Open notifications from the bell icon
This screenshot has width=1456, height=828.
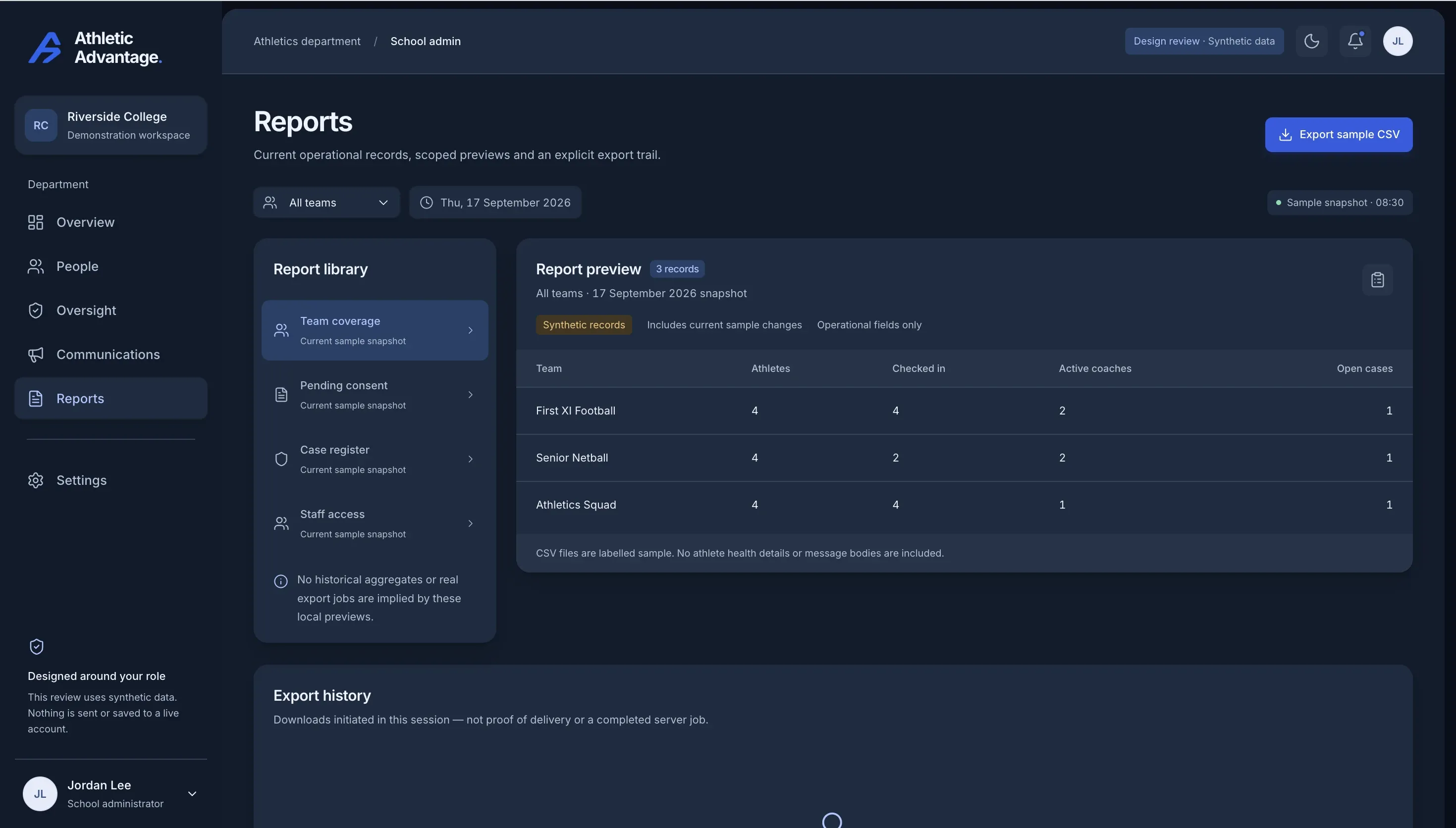pos(1355,41)
